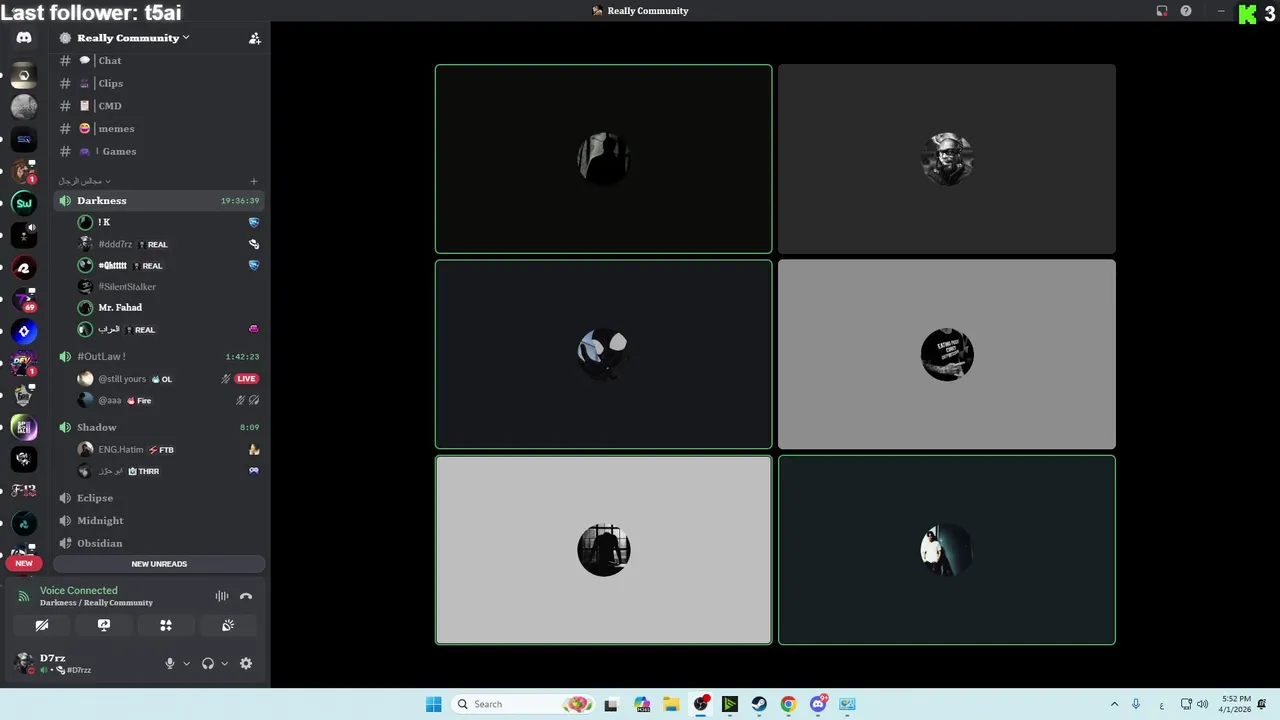Open the F-13 server icon
Image resolution: width=1280 pixels, height=720 pixels.
(x=24, y=491)
